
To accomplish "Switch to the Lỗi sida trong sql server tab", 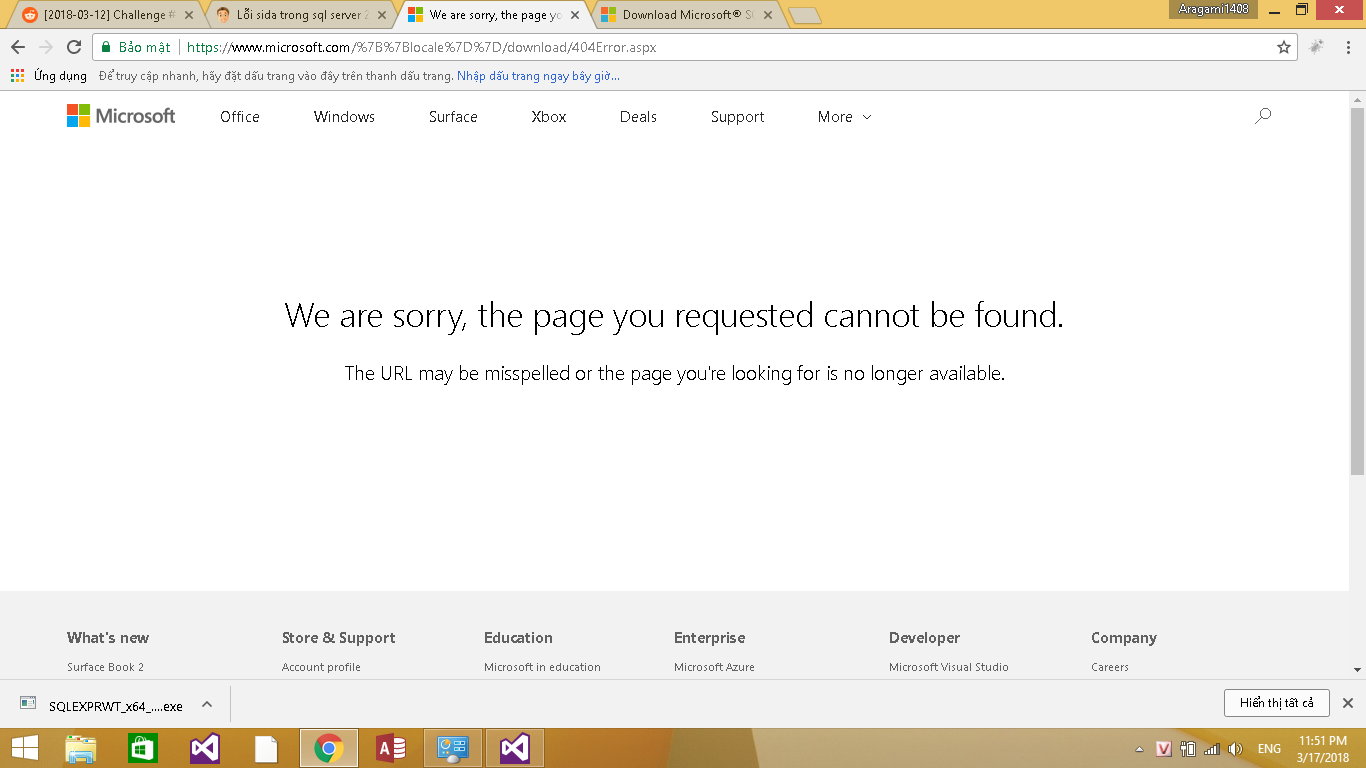I will 300,15.
